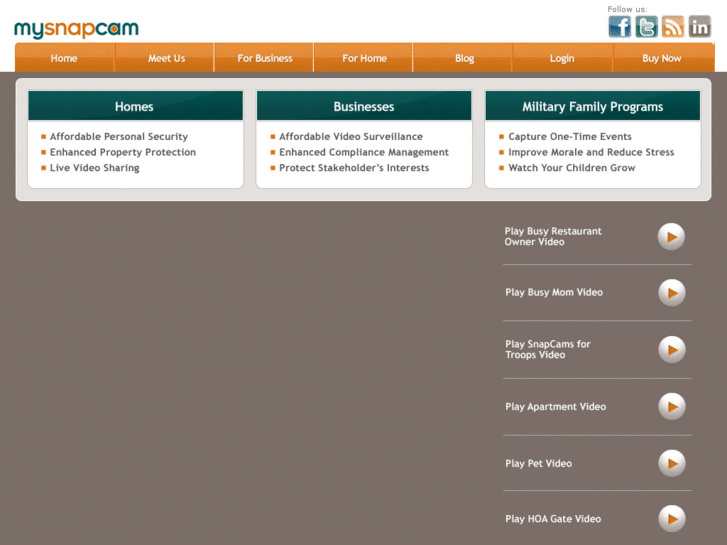Click Enhanced Compliance Management text

point(364,152)
